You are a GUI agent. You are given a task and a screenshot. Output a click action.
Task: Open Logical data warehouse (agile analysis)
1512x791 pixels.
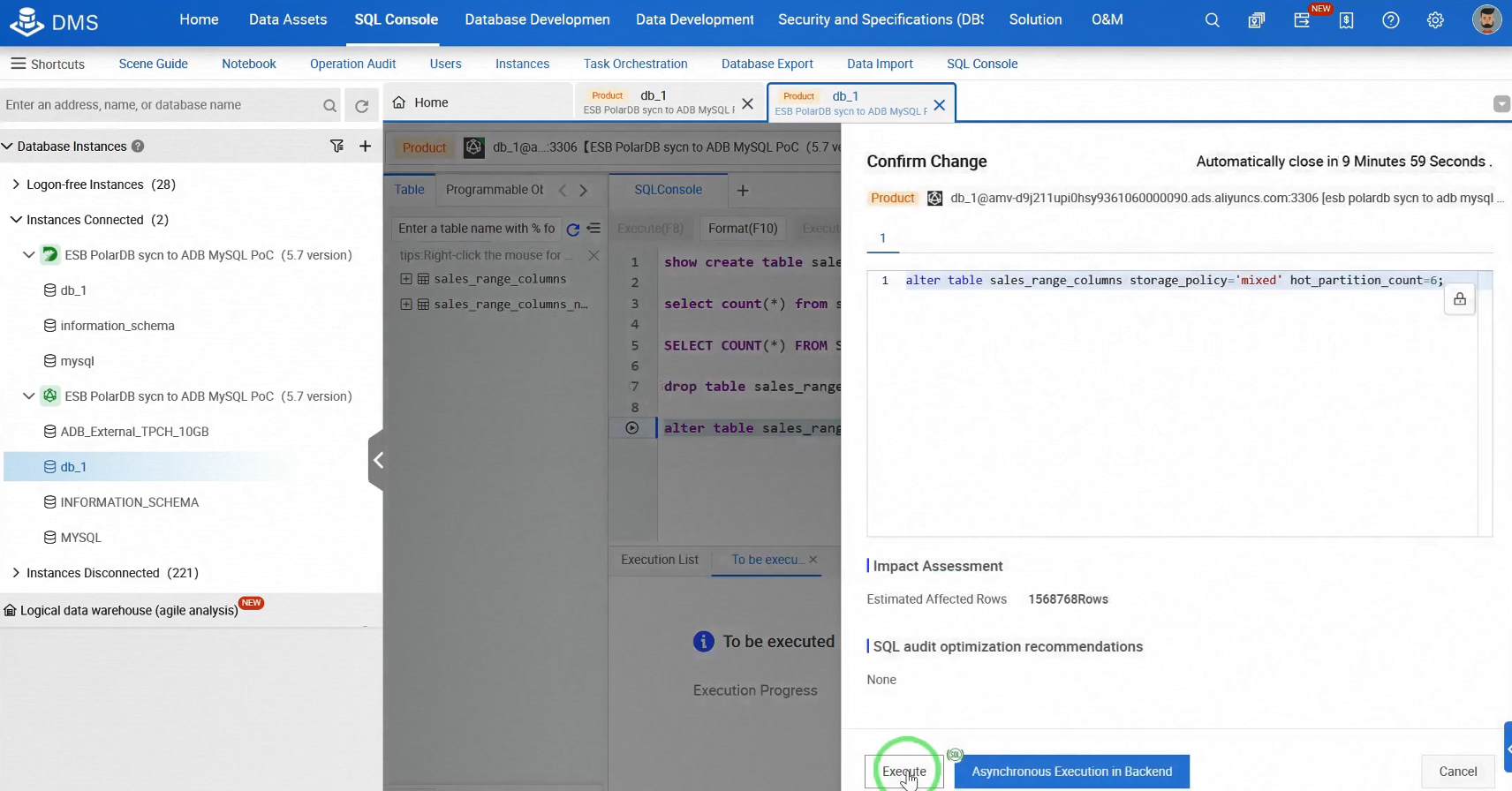(x=129, y=610)
